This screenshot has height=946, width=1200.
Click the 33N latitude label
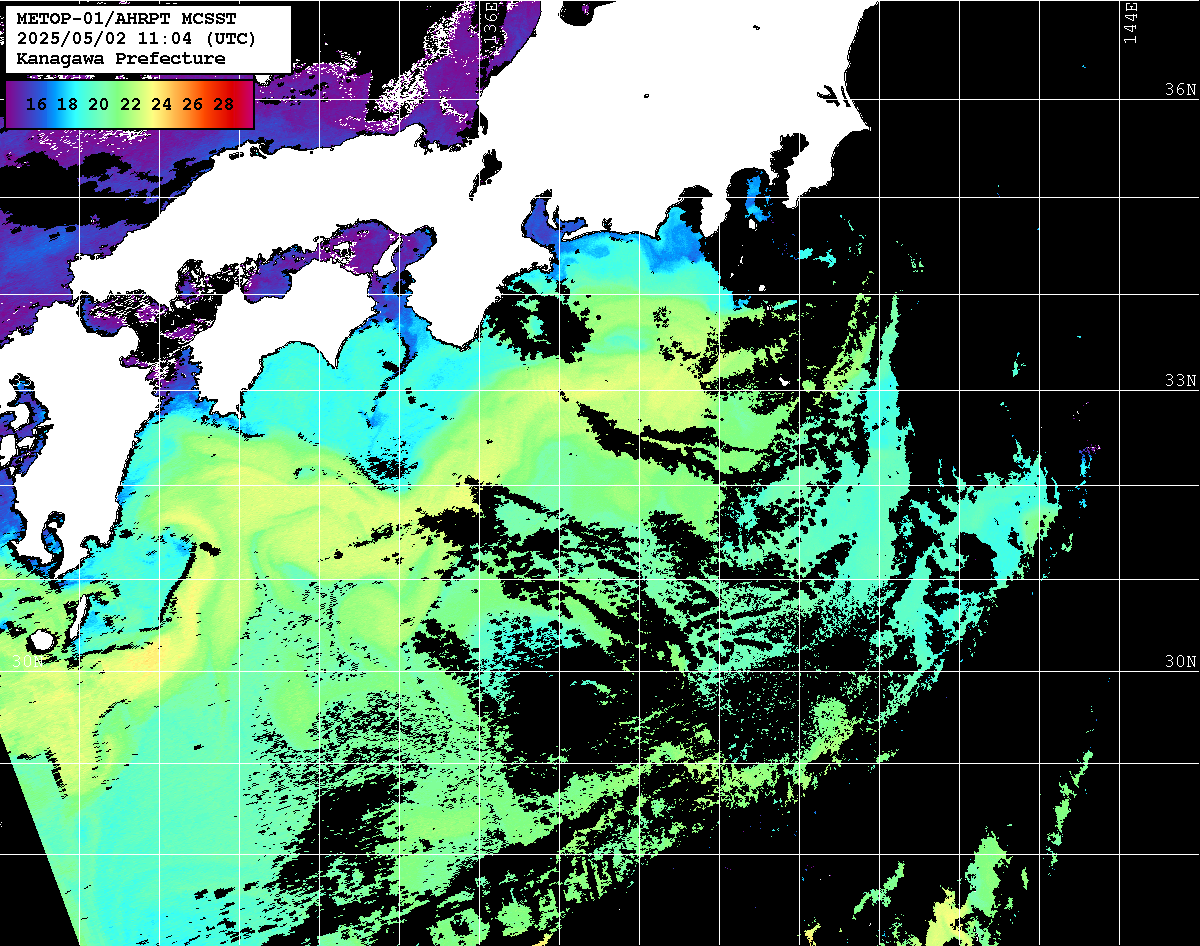tap(1181, 380)
